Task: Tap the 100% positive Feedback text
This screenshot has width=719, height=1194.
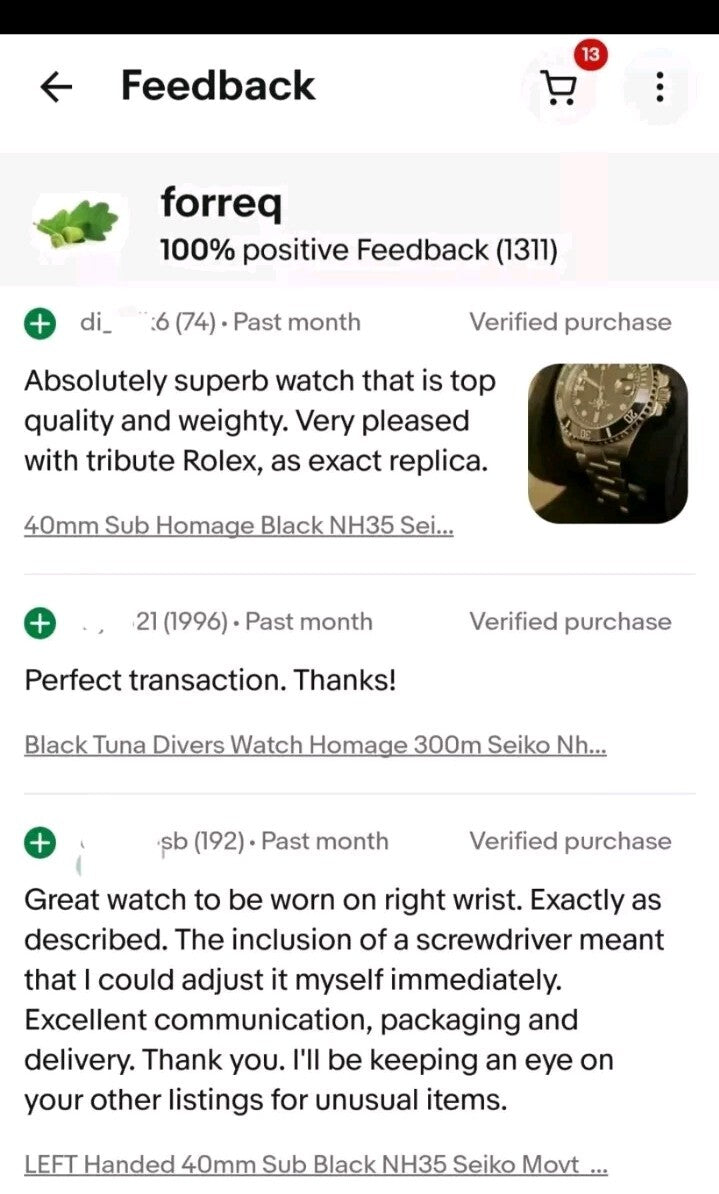Action: [x=358, y=249]
